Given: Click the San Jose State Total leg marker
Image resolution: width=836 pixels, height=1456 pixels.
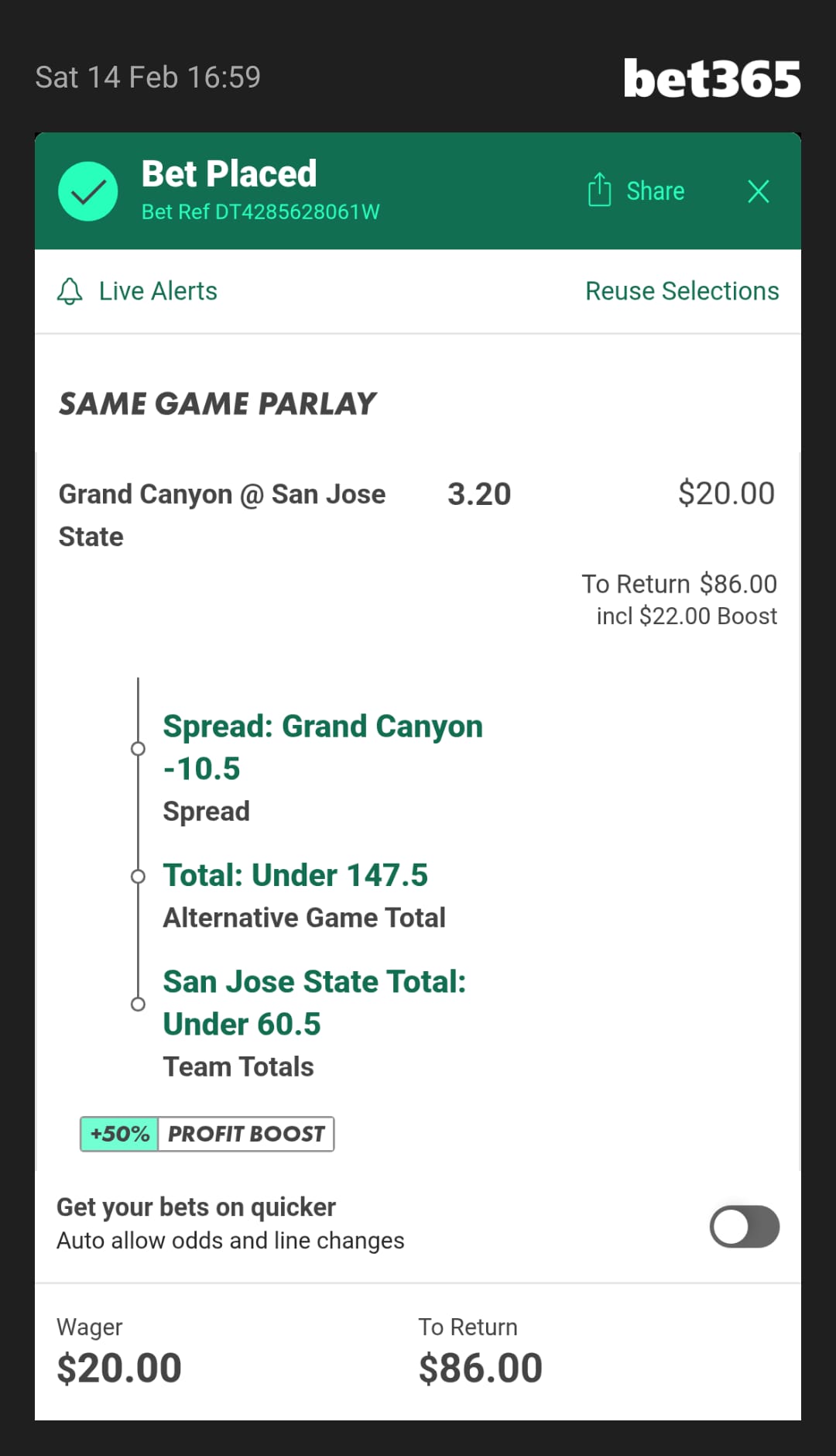Looking at the screenshot, I should [x=138, y=1004].
